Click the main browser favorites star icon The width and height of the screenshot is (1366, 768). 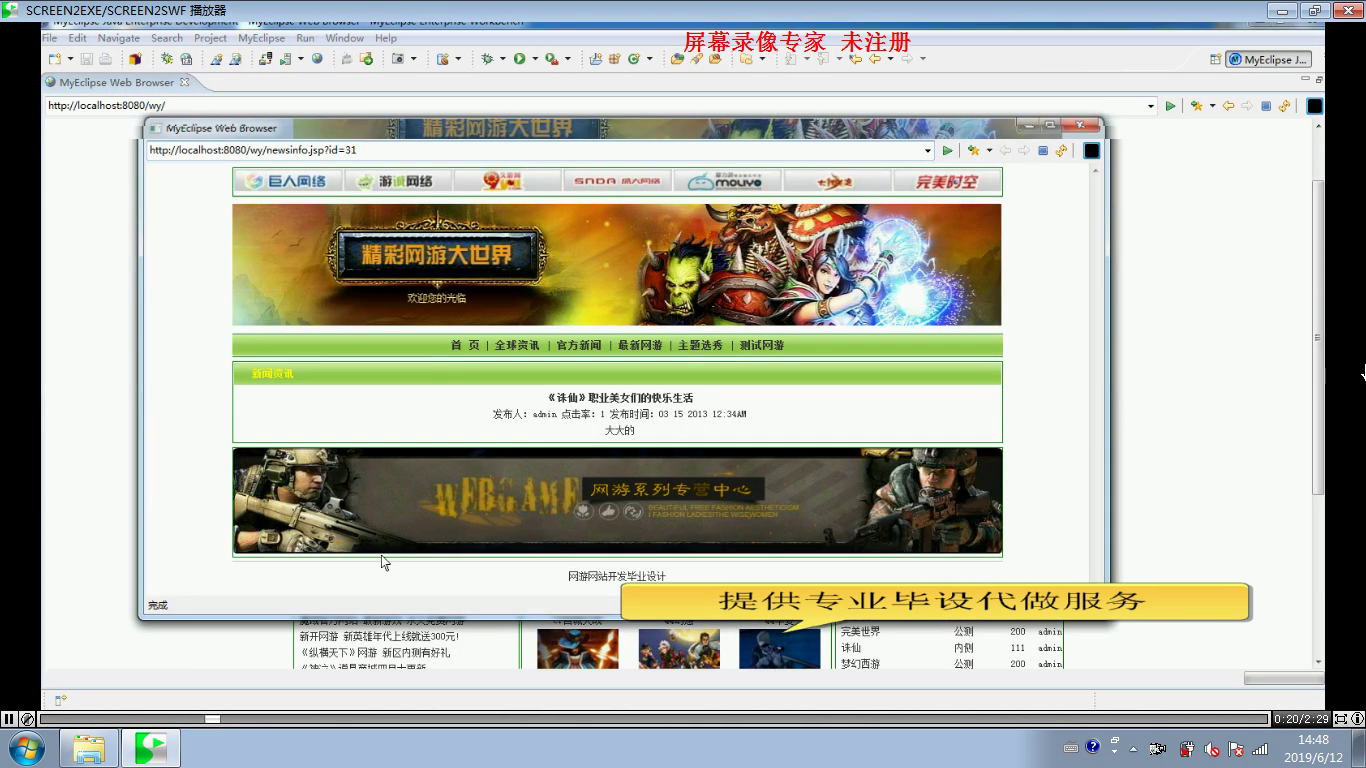pyautogui.click(x=1196, y=105)
